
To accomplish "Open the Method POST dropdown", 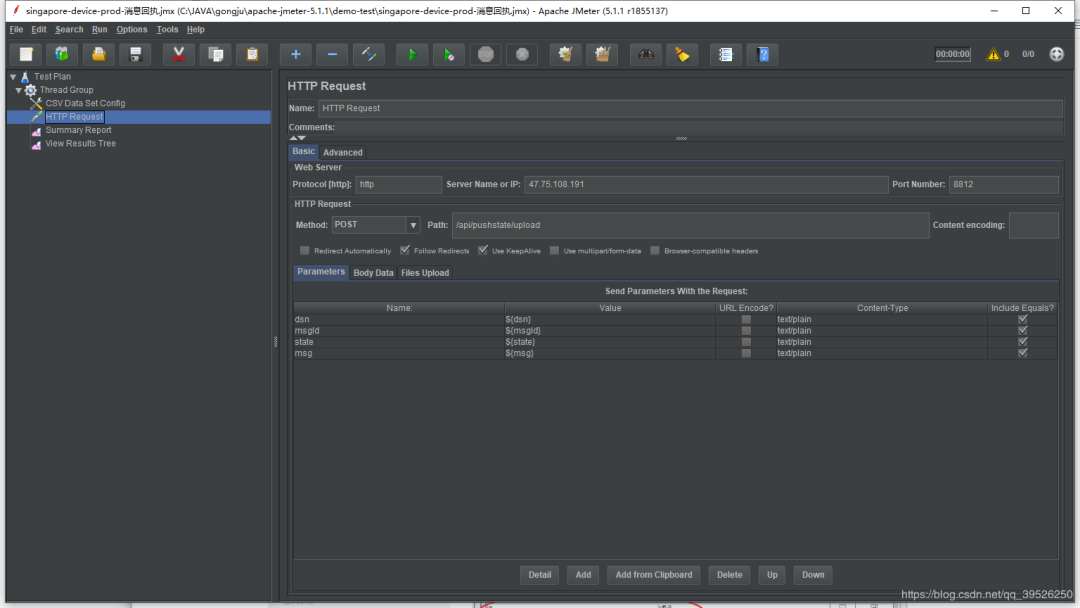I will (x=412, y=225).
